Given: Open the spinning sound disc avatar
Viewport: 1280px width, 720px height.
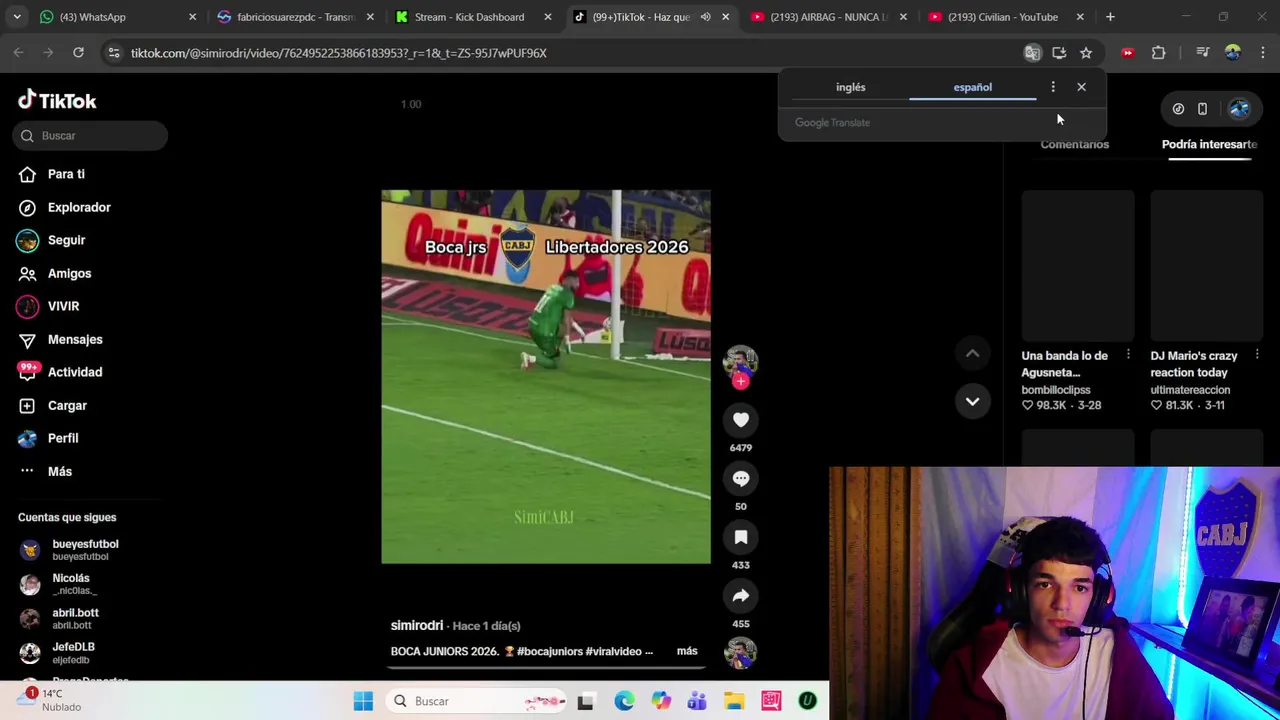Looking at the screenshot, I should (740, 653).
